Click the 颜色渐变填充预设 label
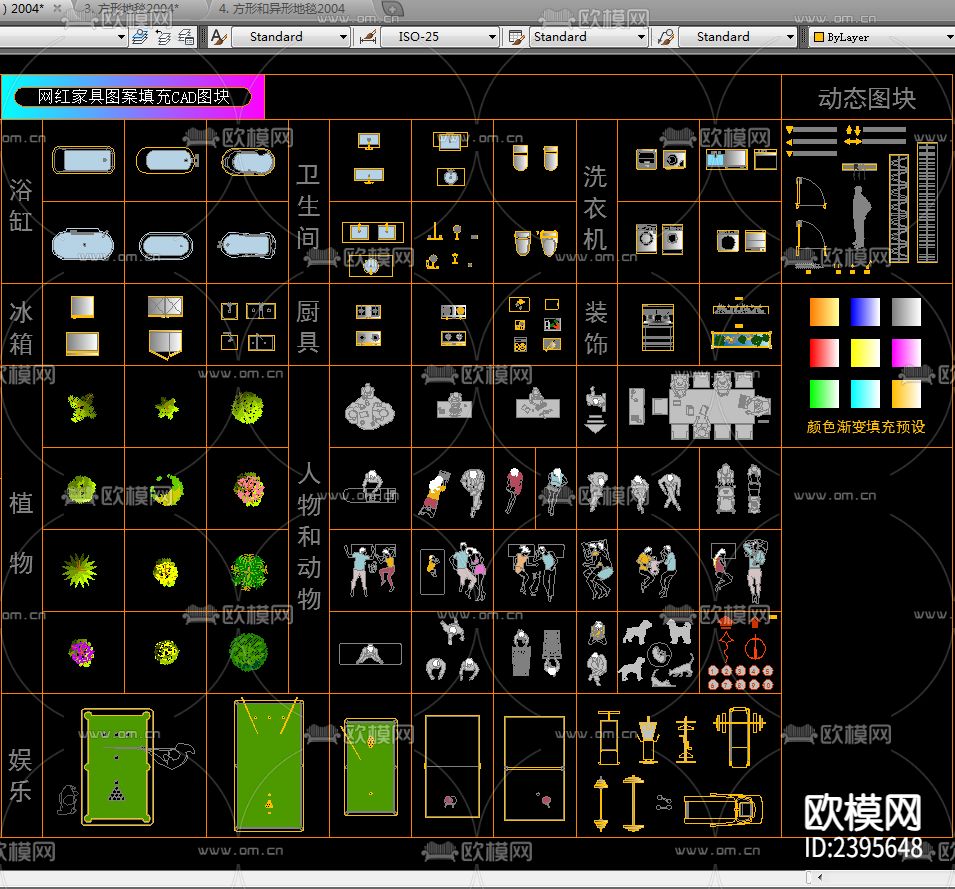 pos(865,426)
